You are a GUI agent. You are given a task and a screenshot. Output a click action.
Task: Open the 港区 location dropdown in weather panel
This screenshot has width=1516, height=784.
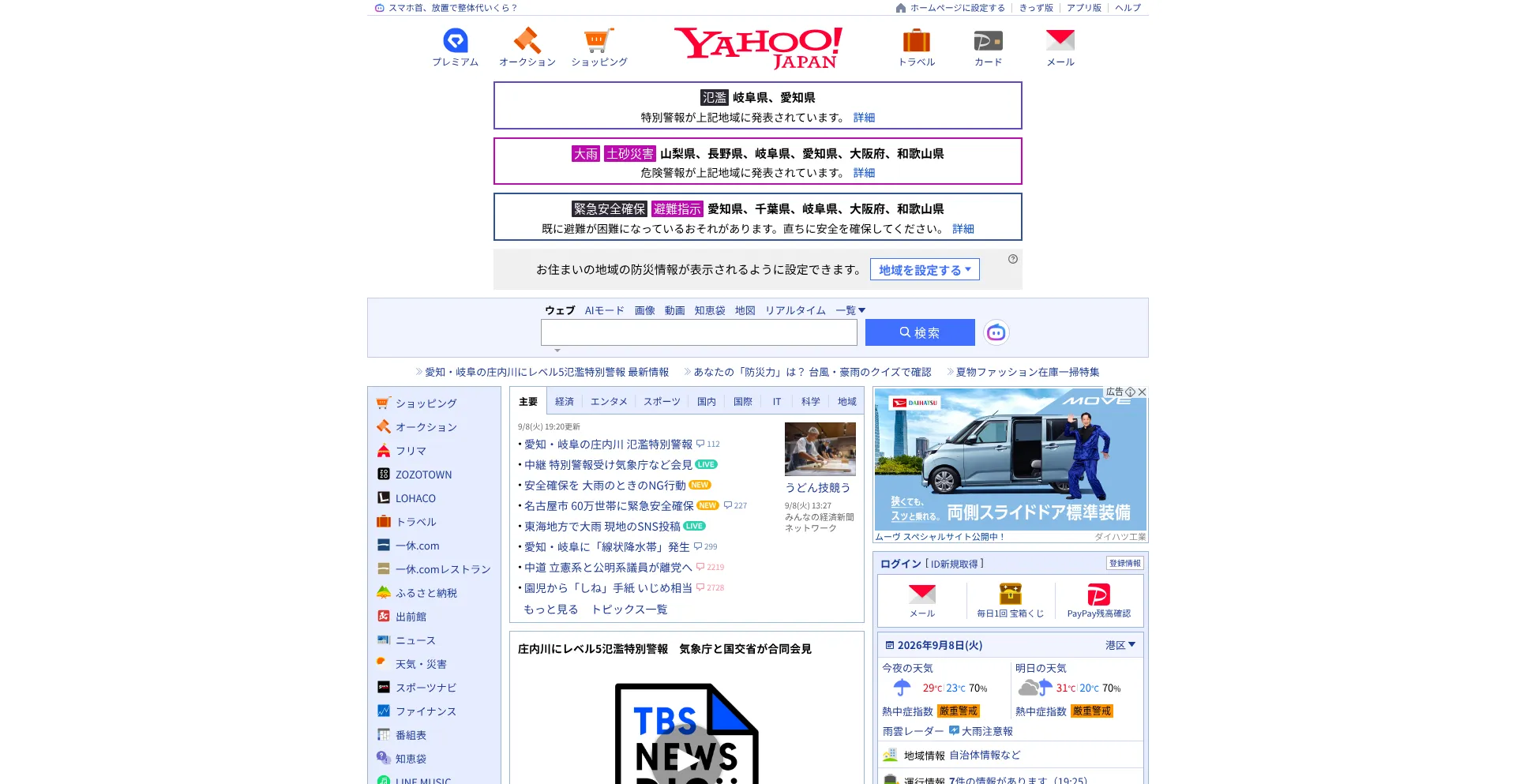tap(1120, 645)
